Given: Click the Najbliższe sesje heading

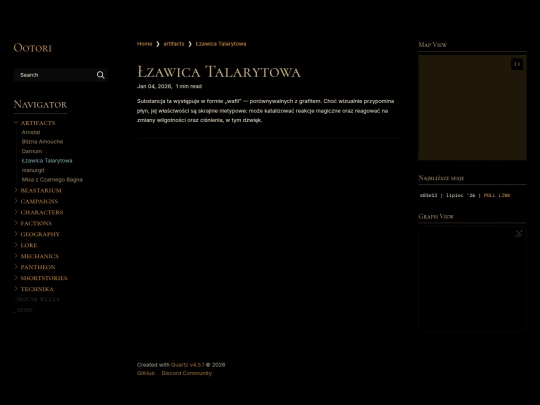Looking at the screenshot, I should coord(441,178).
